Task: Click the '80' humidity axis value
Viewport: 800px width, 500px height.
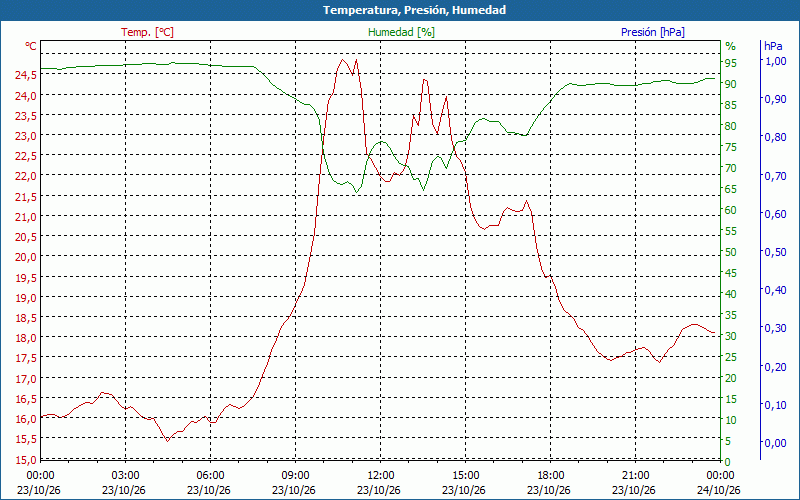Action: tap(731, 126)
